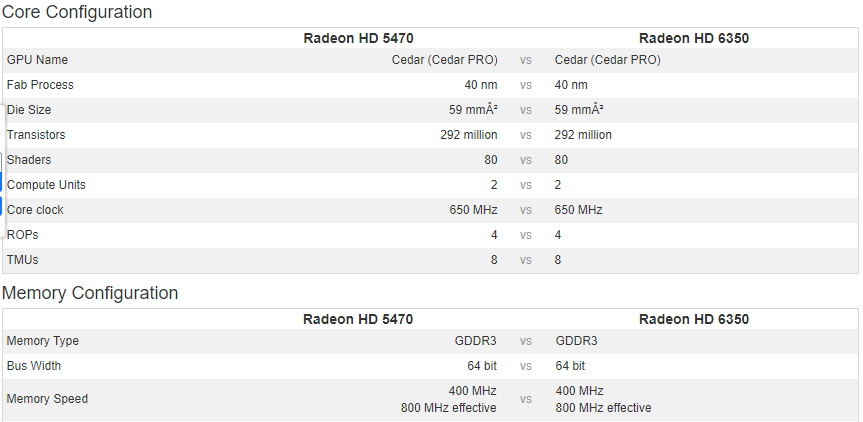
Task: Select the Memory Speed row label
Action: (47, 399)
